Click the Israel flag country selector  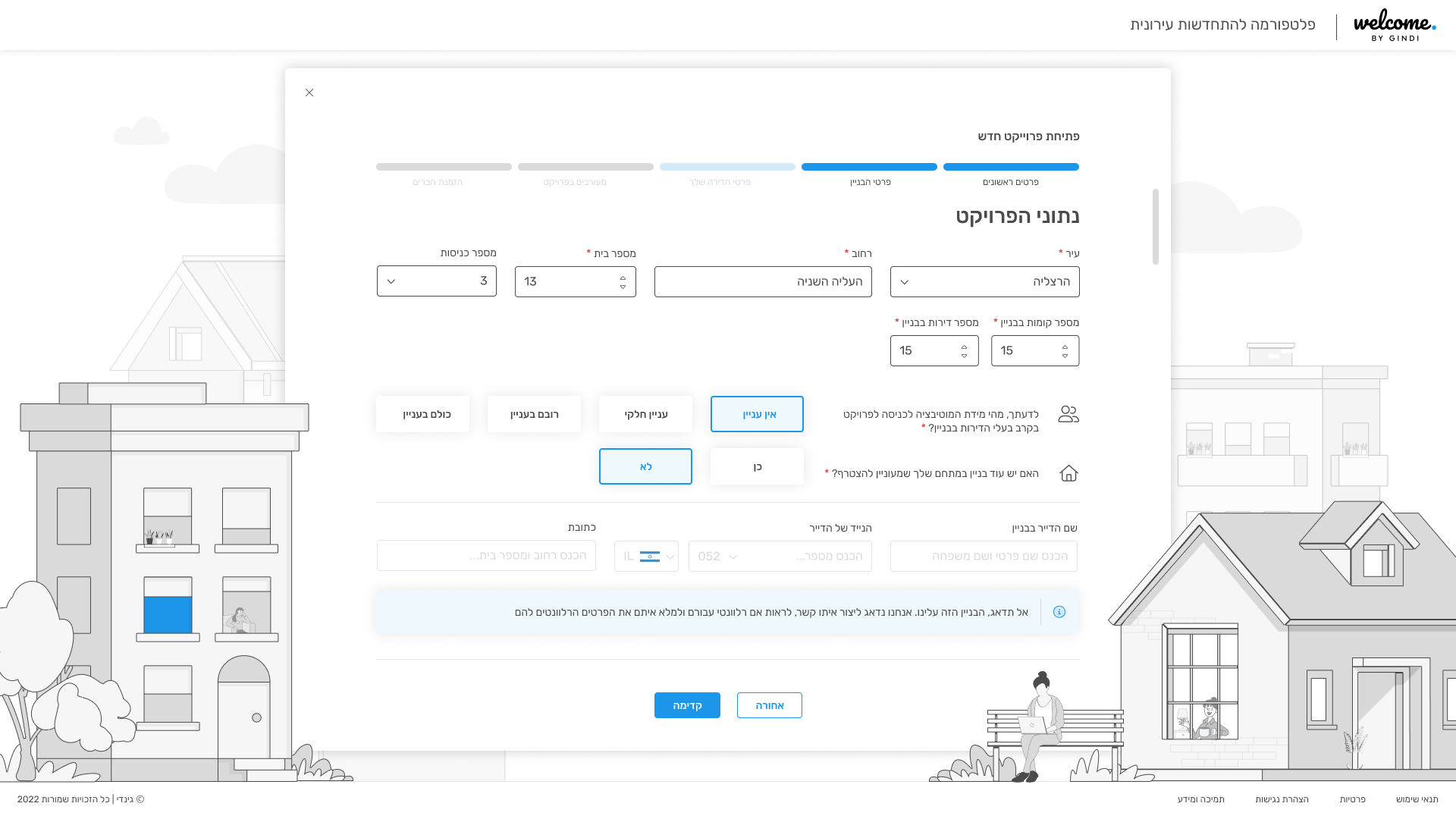coord(646,557)
